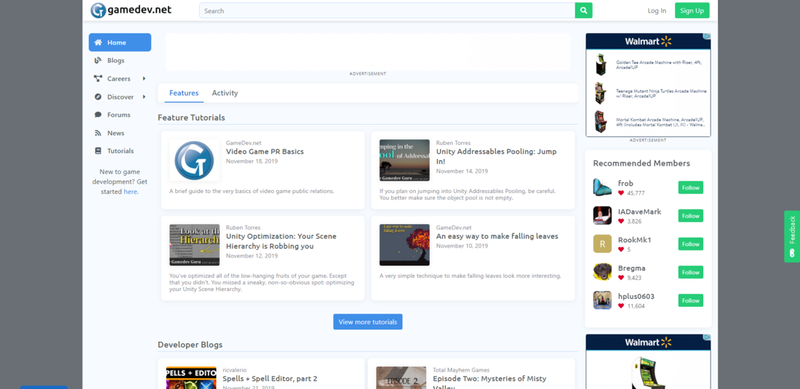The width and height of the screenshot is (800, 389).
Task: Click the heart icon under frob
Action: pos(621,193)
